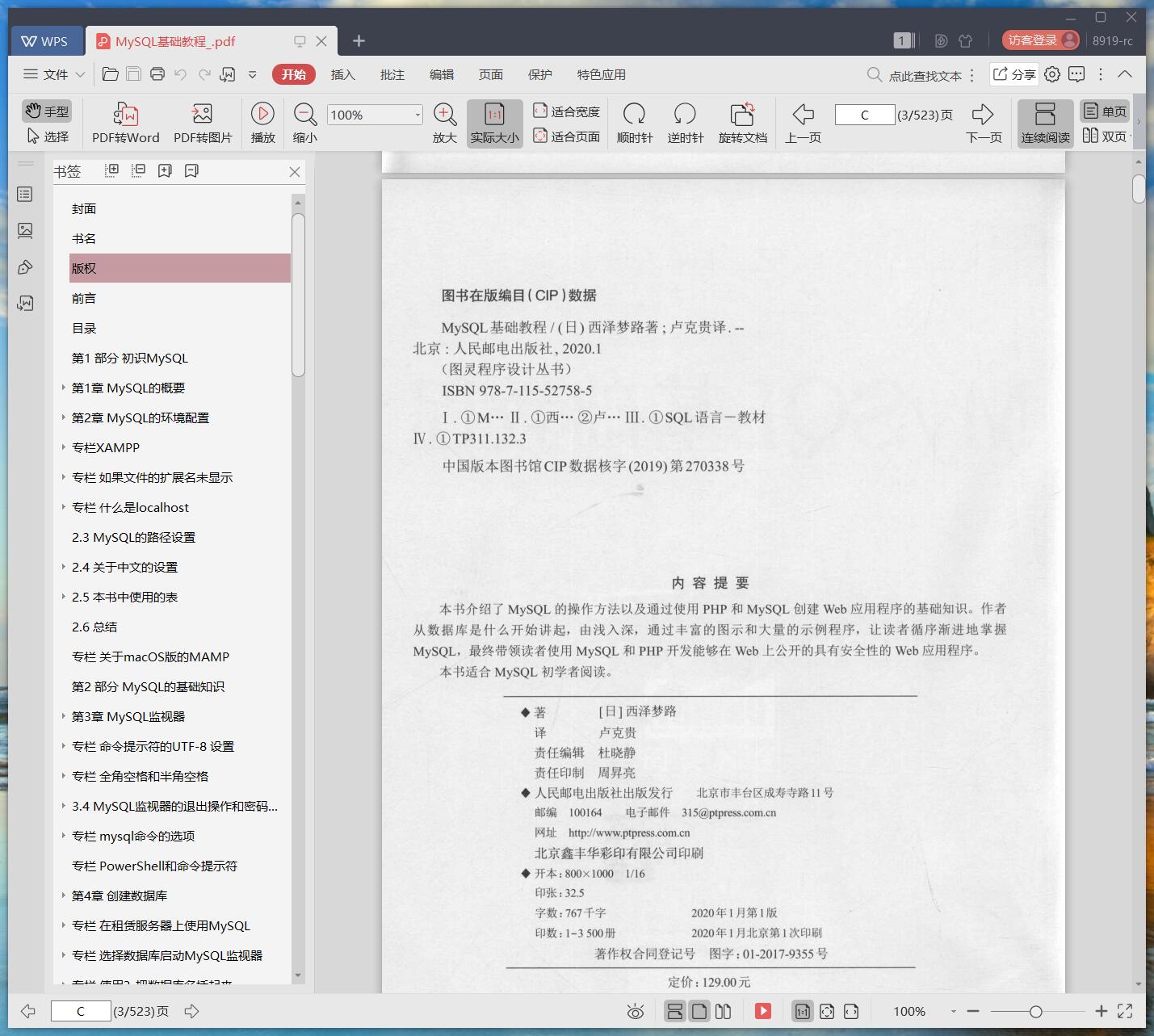Go to next page (下一页)

984,123
